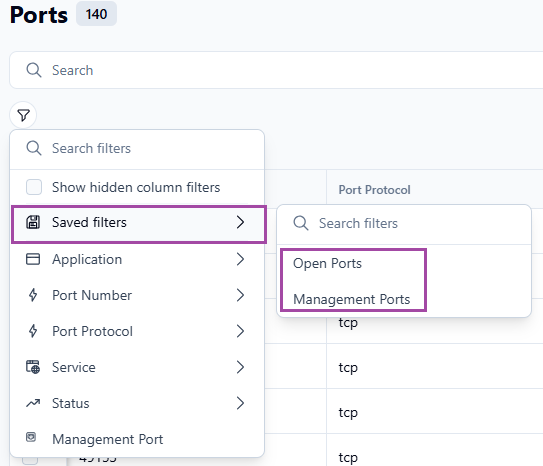Click the Port Protocol lightning icon
Screen dimensions: 543x466
tap(33, 331)
